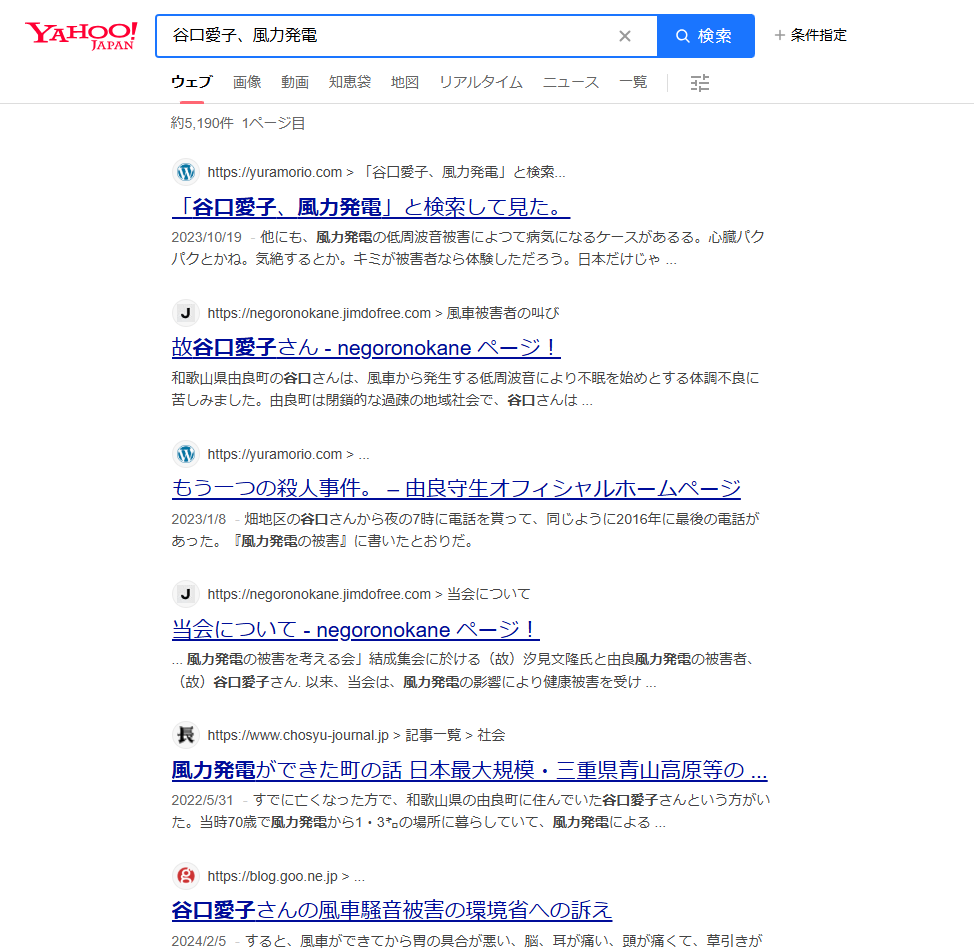Click URL https://negoronokane.jimdofree.com > 当会について
The image size is (974, 949).
[x=369, y=594]
